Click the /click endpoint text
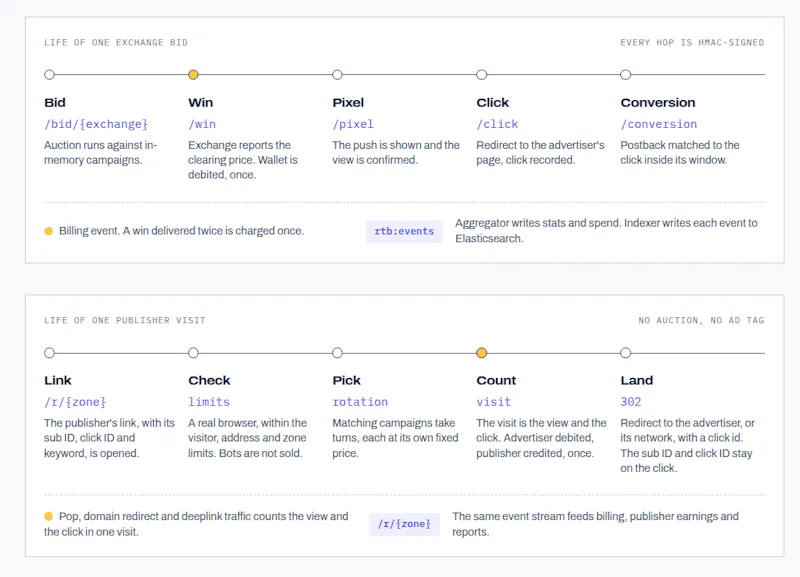Image resolution: width=800 pixels, height=577 pixels. [497, 124]
